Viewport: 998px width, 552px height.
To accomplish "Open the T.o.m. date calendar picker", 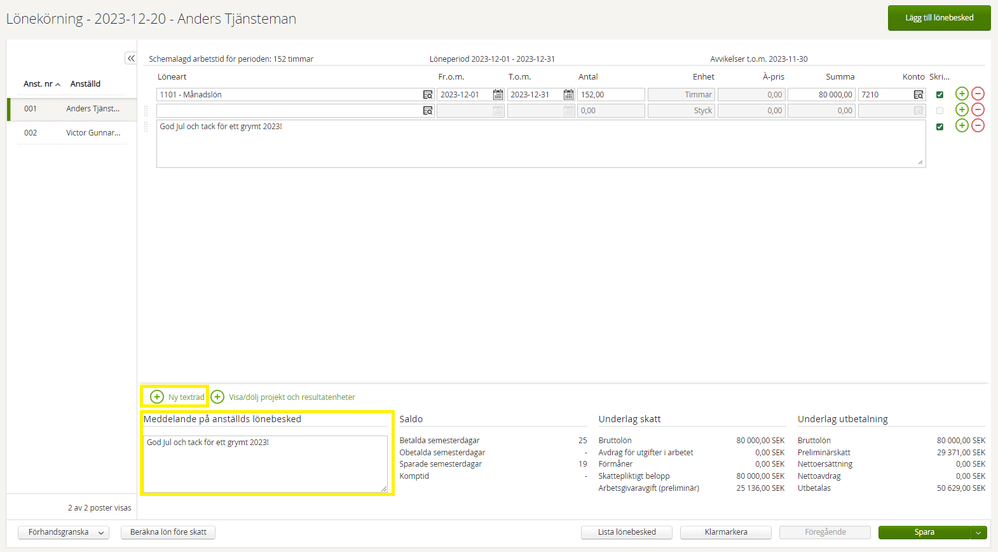I will (x=568, y=95).
